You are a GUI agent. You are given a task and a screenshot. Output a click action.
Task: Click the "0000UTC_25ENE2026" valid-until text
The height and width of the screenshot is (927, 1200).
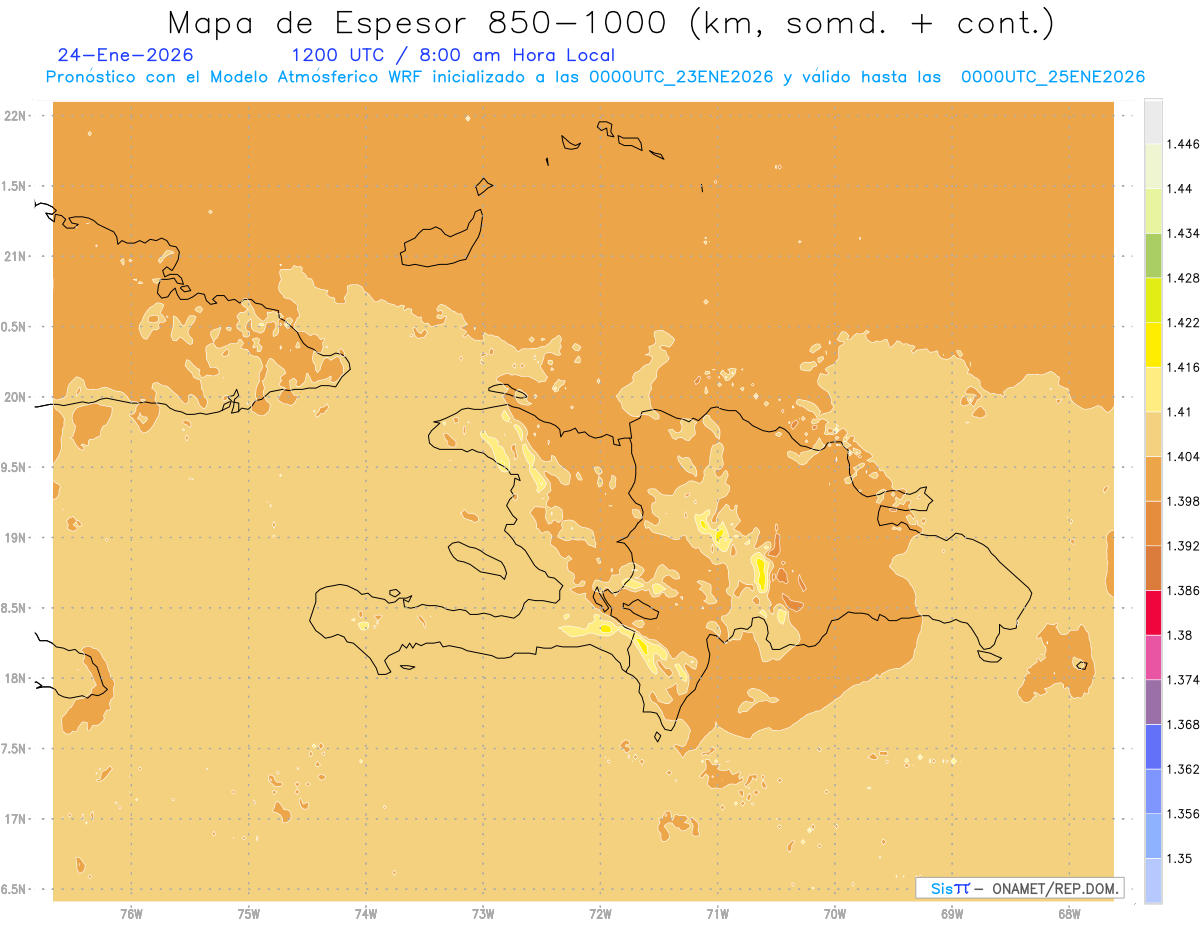pyautogui.click(x=1053, y=77)
